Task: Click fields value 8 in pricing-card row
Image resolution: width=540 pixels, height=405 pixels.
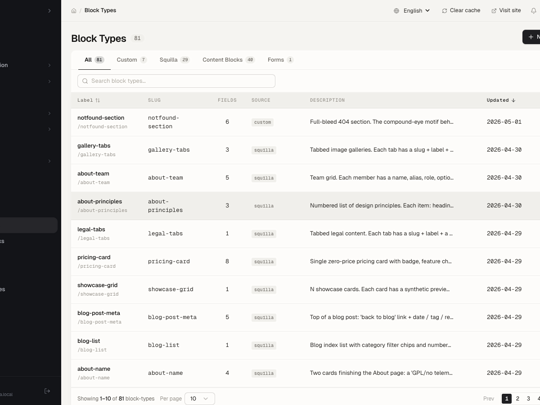Action: click(227, 261)
